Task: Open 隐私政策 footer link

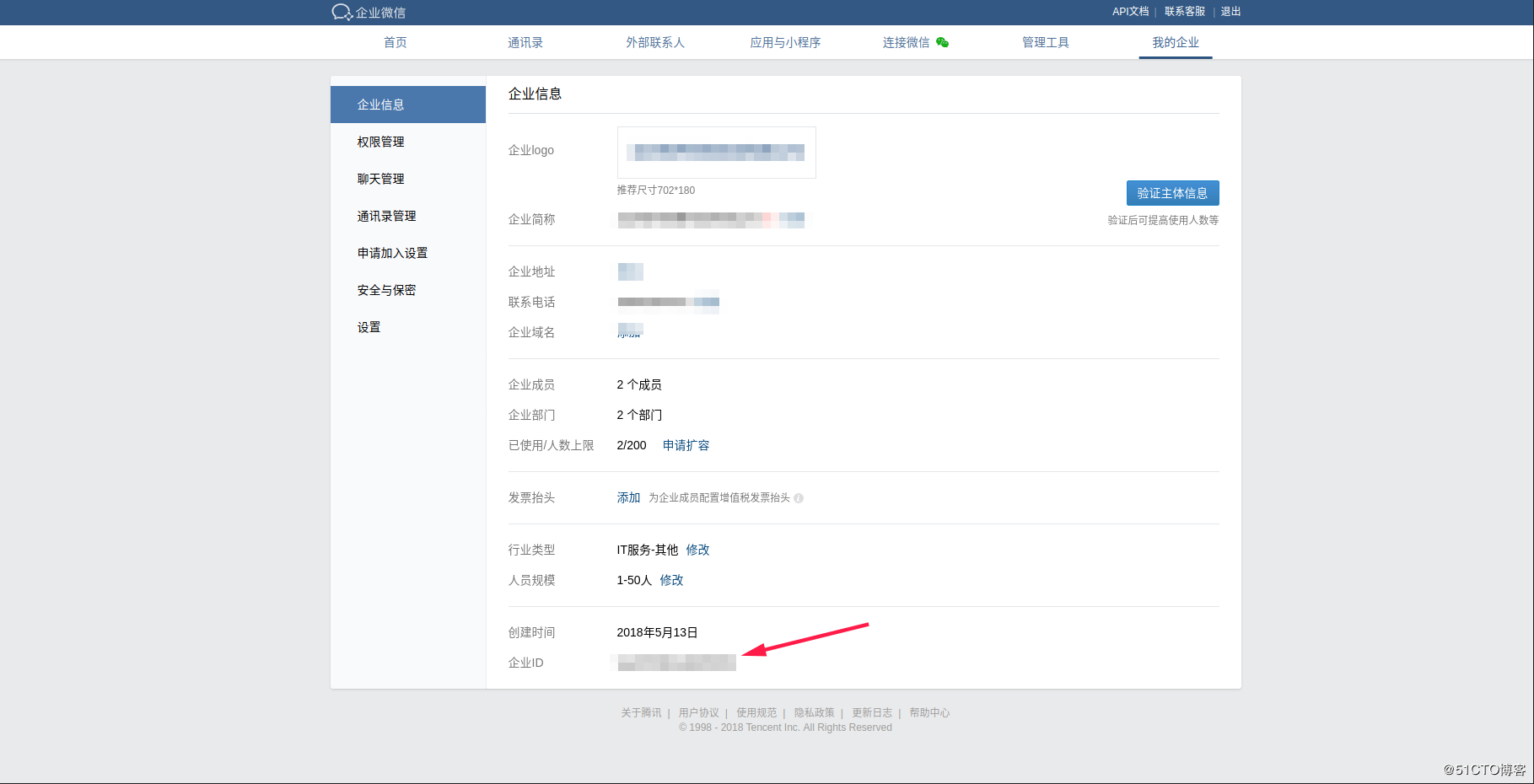Action: click(814, 713)
